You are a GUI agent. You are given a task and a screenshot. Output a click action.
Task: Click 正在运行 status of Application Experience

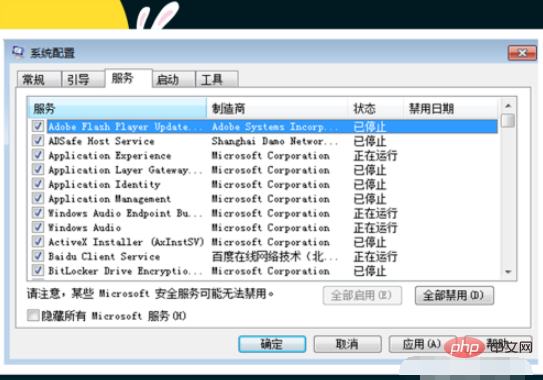pyautogui.click(x=375, y=156)
